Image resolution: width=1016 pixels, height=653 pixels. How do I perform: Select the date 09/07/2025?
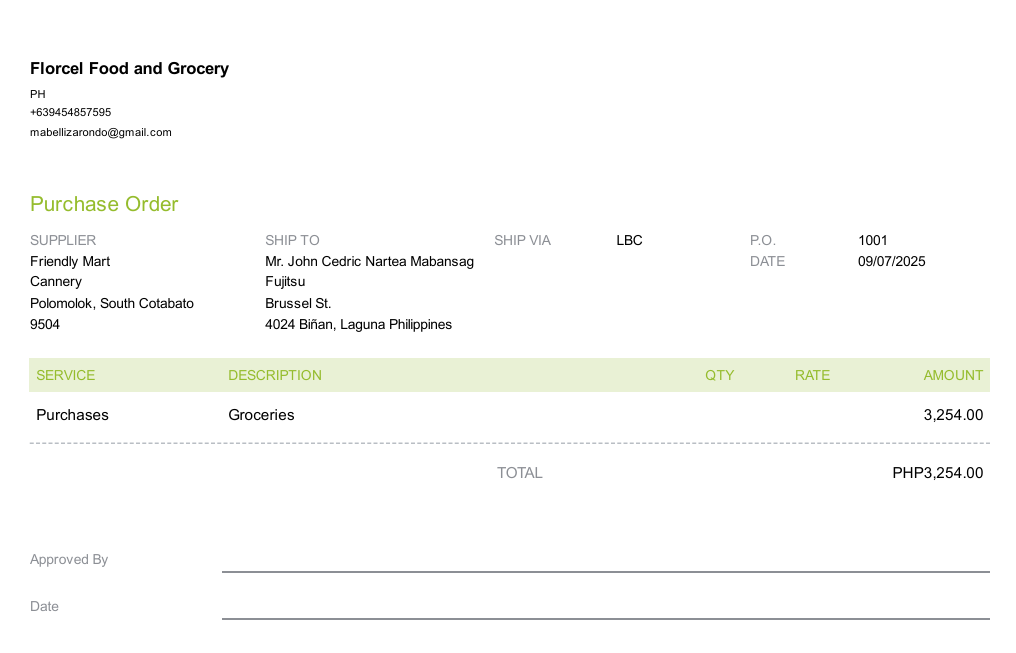click(x=892, y=261)
